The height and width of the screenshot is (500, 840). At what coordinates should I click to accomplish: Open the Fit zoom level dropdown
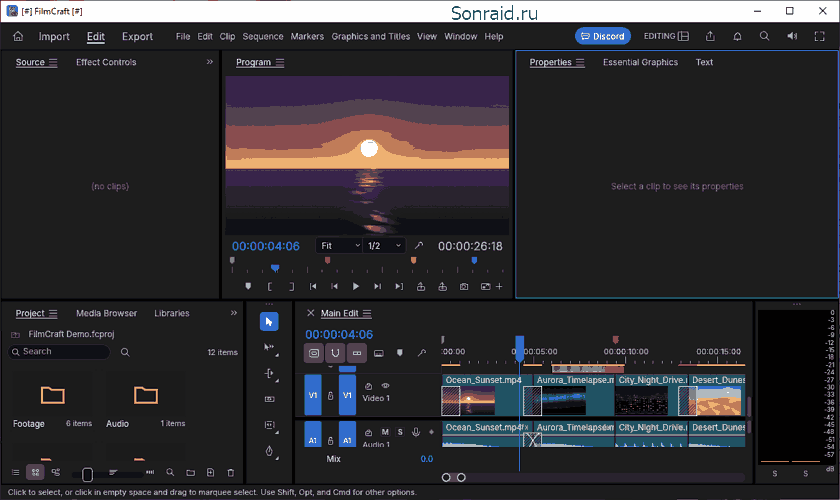(340, 245)
